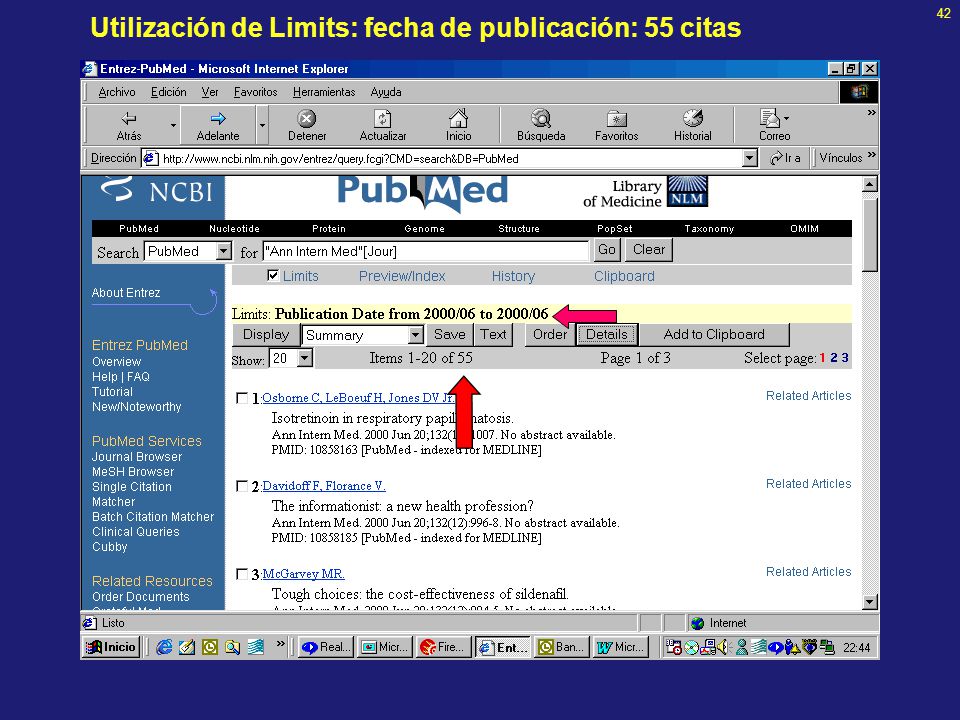This screenshot has width=960, height=720.
Task: Expand the Vínculos links chevron
Action: click(872, 155)
